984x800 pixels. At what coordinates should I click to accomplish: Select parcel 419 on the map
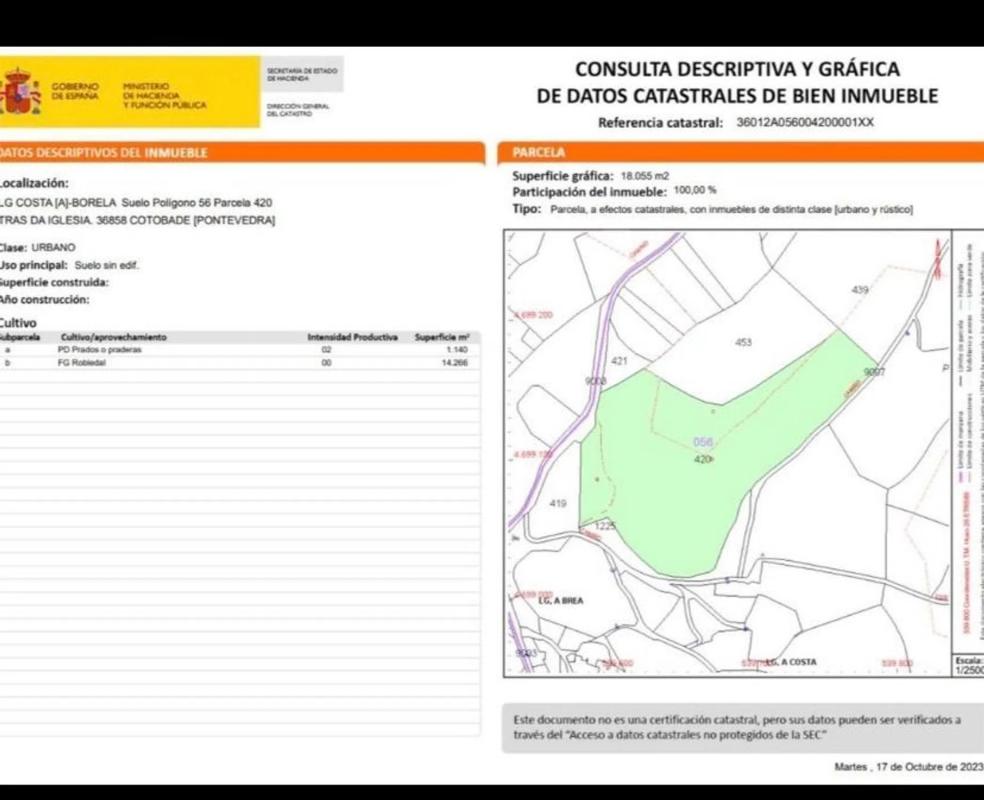558,503
